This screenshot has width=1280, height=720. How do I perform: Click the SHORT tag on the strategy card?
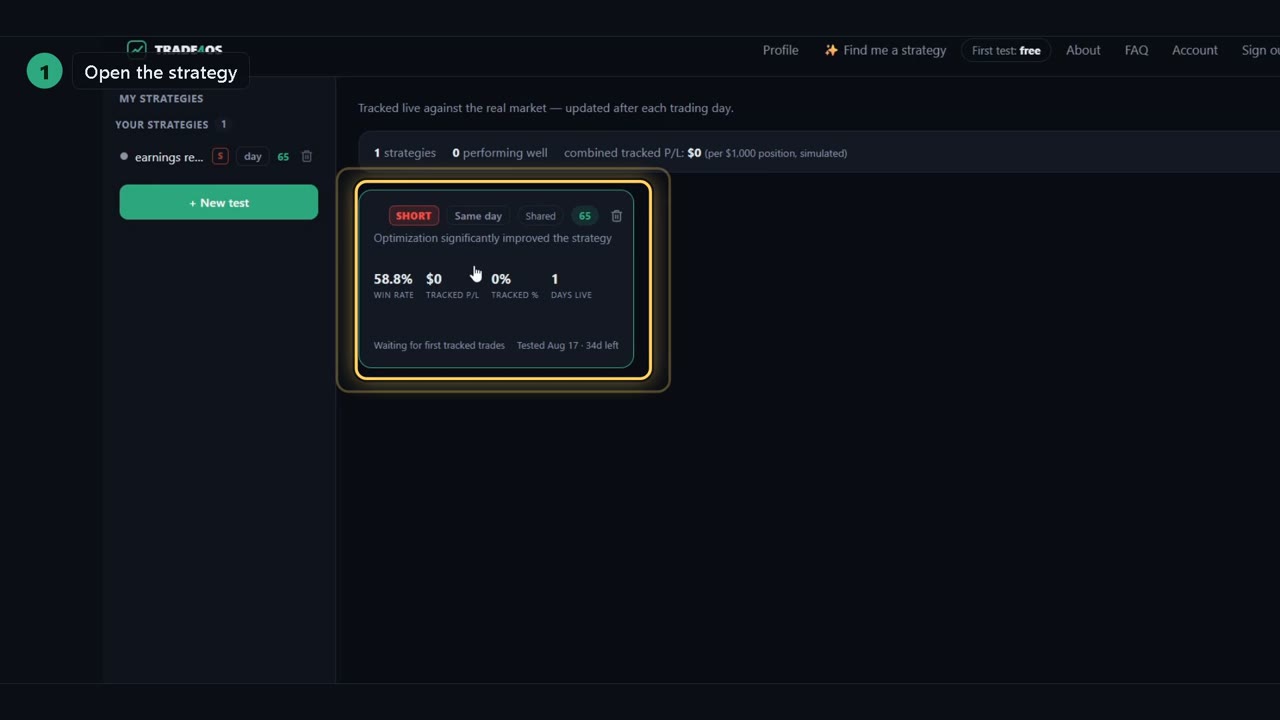click(413, 216)
